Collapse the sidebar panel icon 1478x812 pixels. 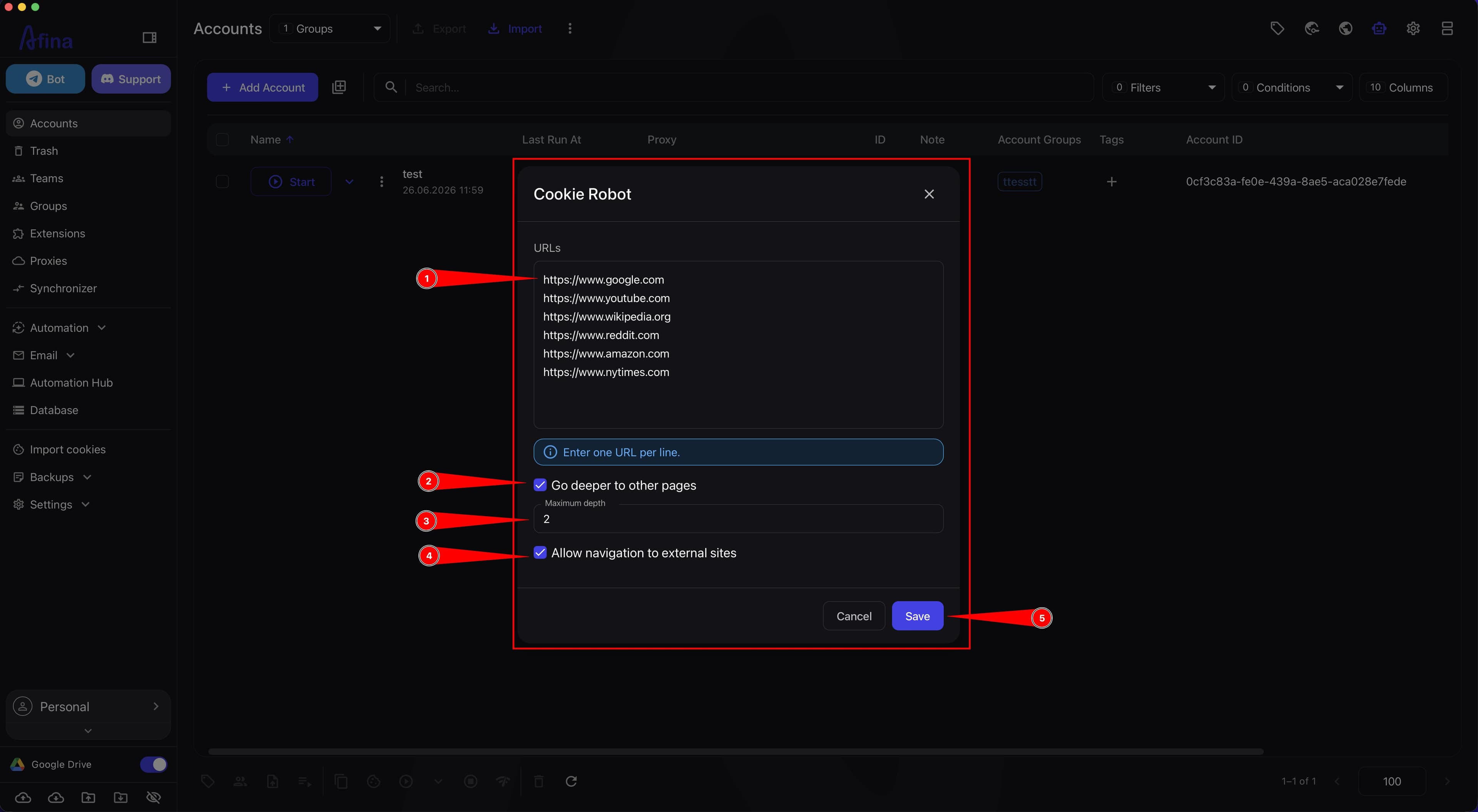[150, 38]
